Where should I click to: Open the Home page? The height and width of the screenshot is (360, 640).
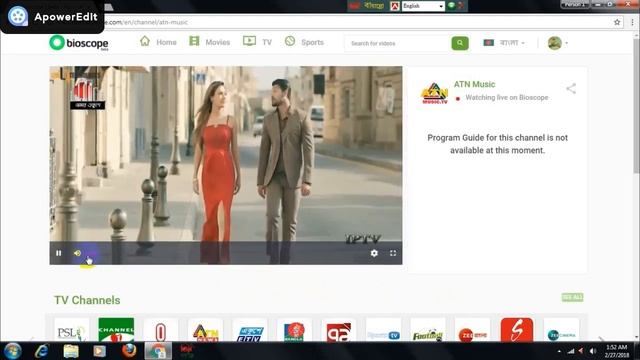point(158,42)
